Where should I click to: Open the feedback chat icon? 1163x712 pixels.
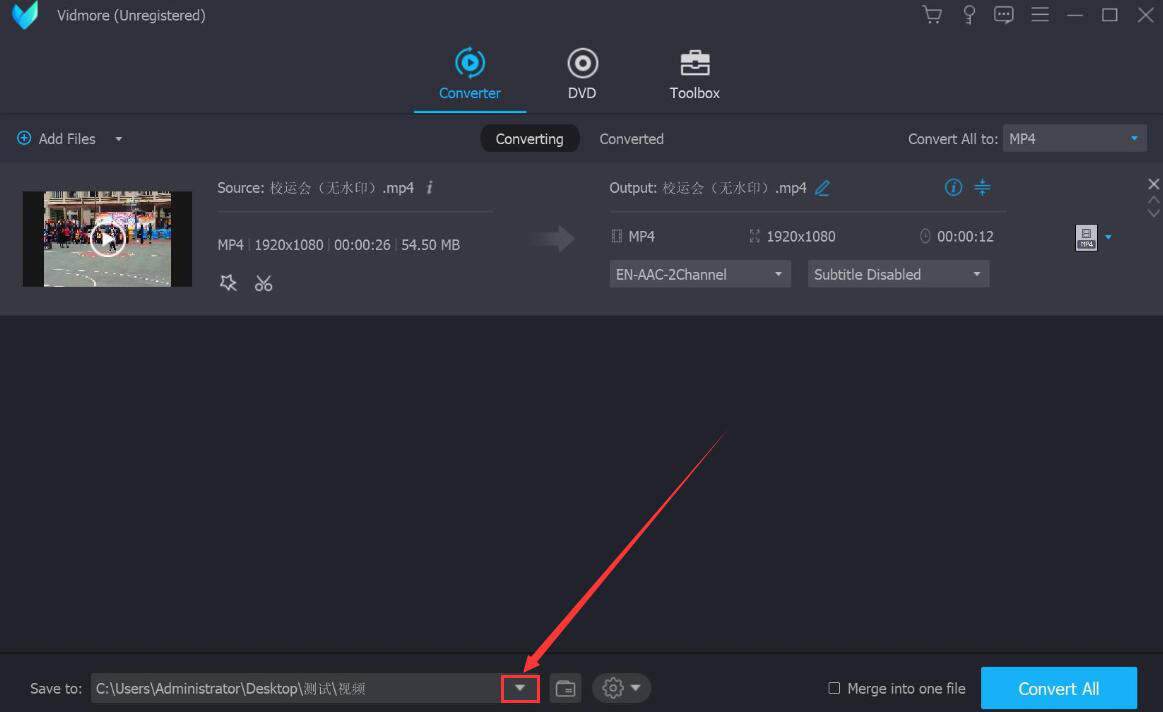(1004, 15)
